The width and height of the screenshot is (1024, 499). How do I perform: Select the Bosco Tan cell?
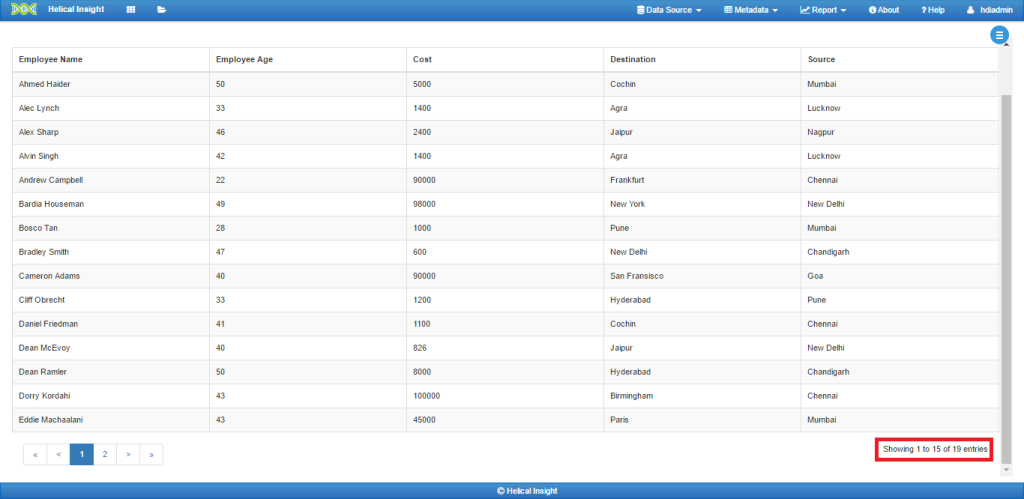[111, 228]
